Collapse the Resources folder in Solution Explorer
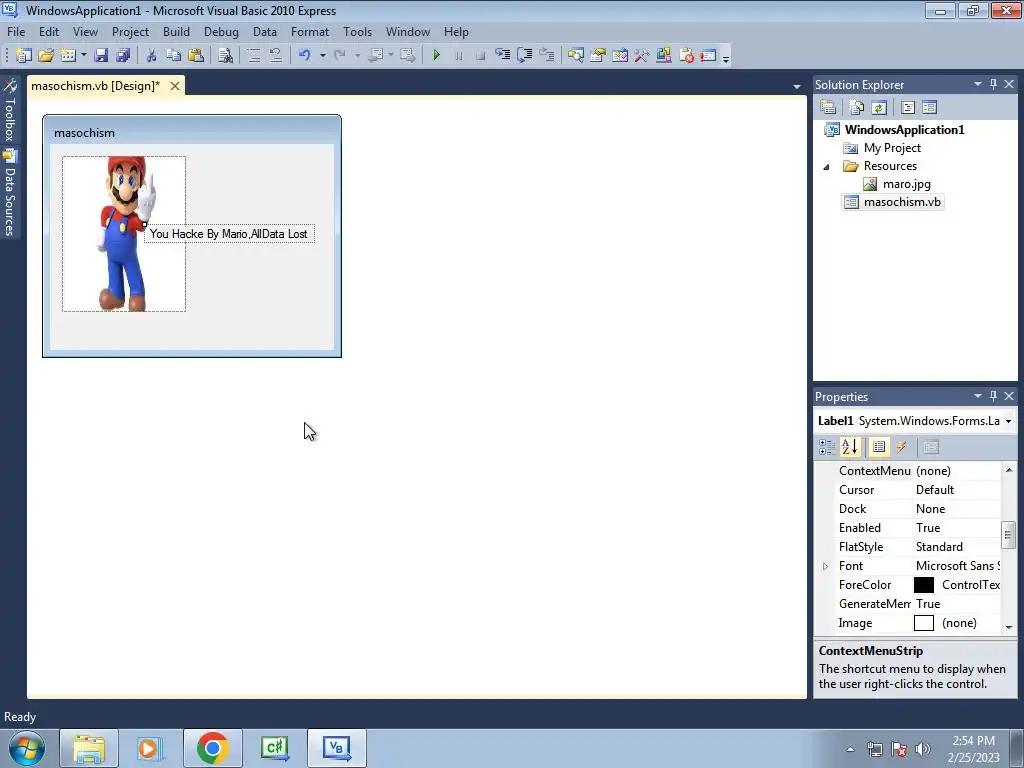This screenshot has width=1024, height=768. (x=826, y=167)
